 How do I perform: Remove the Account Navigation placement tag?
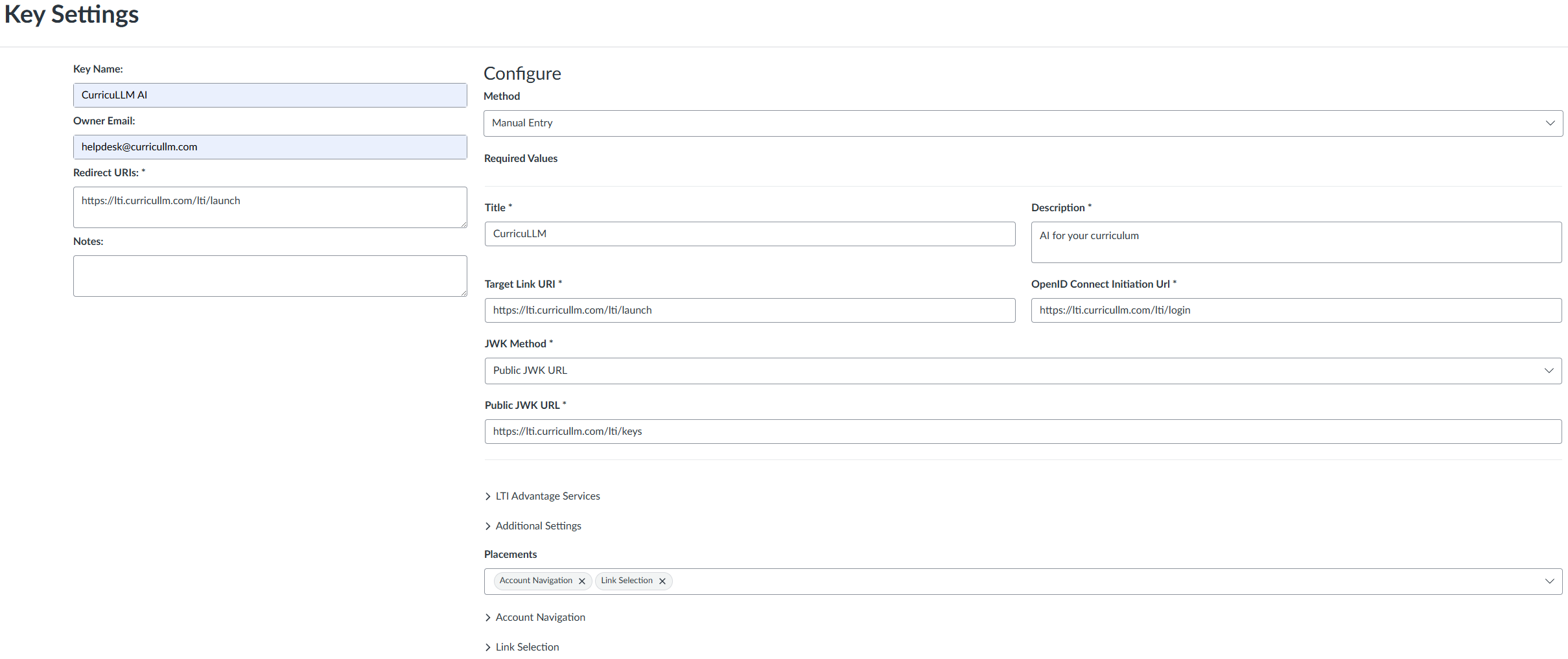pyautogui.click(x=581, y=581)
